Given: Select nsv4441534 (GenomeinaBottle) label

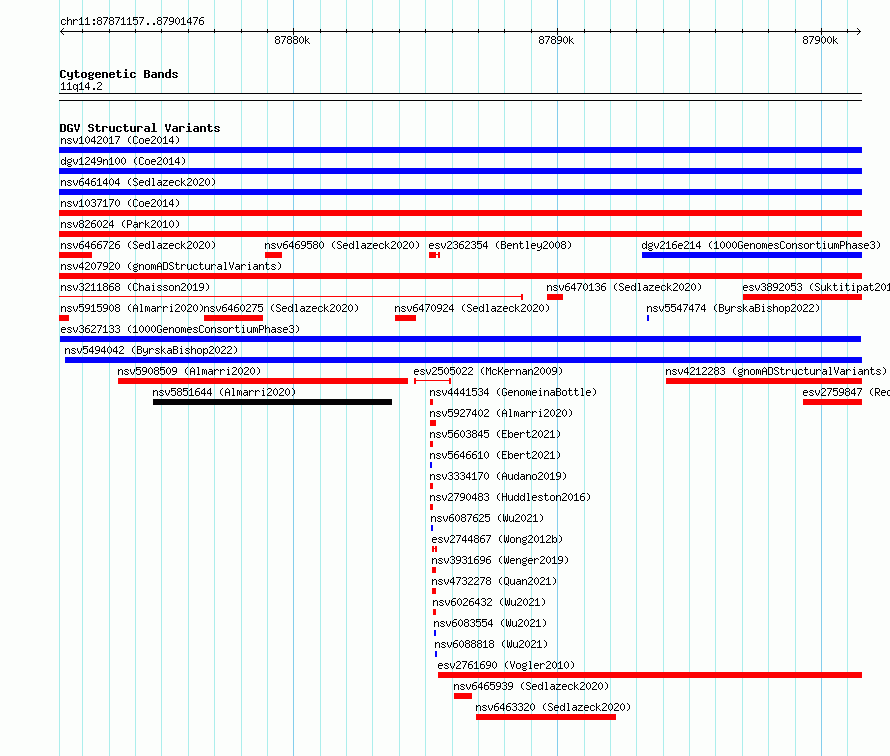Looking at the screenshot, I should pos(513,392).
